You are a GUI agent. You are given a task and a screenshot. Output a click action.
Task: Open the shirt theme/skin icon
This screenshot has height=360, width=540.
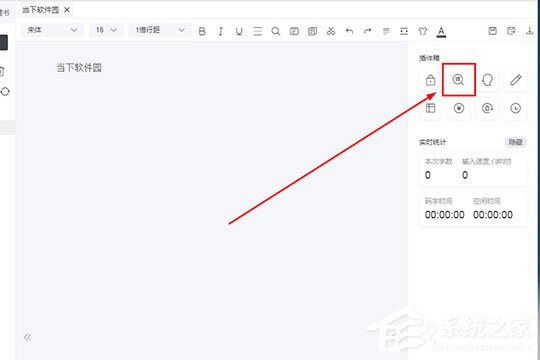click(x=423, y=31)
